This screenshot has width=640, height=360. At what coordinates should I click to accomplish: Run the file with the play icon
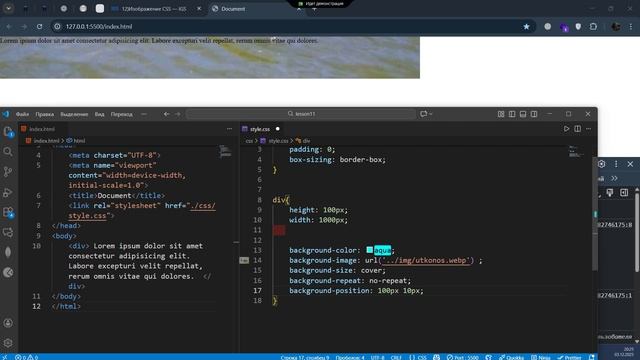[x=567, y=129]
